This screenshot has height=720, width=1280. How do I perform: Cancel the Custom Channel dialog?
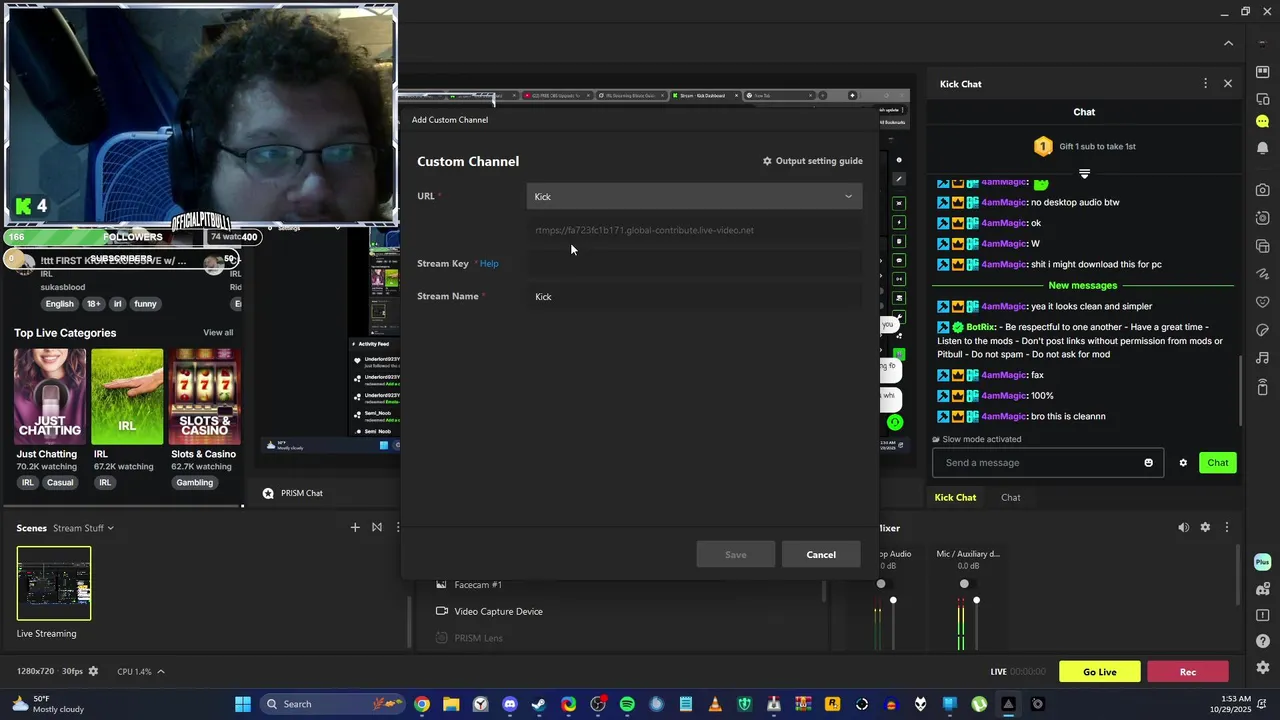[x=821, y=555]
